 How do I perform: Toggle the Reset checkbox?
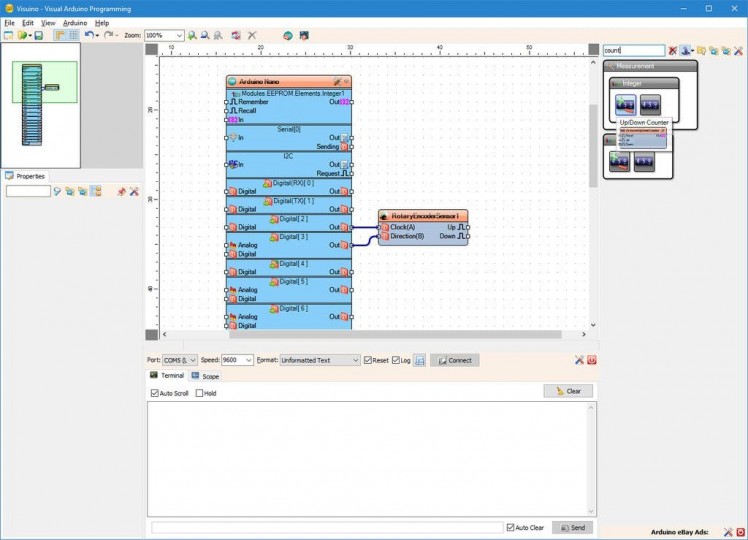368,360
